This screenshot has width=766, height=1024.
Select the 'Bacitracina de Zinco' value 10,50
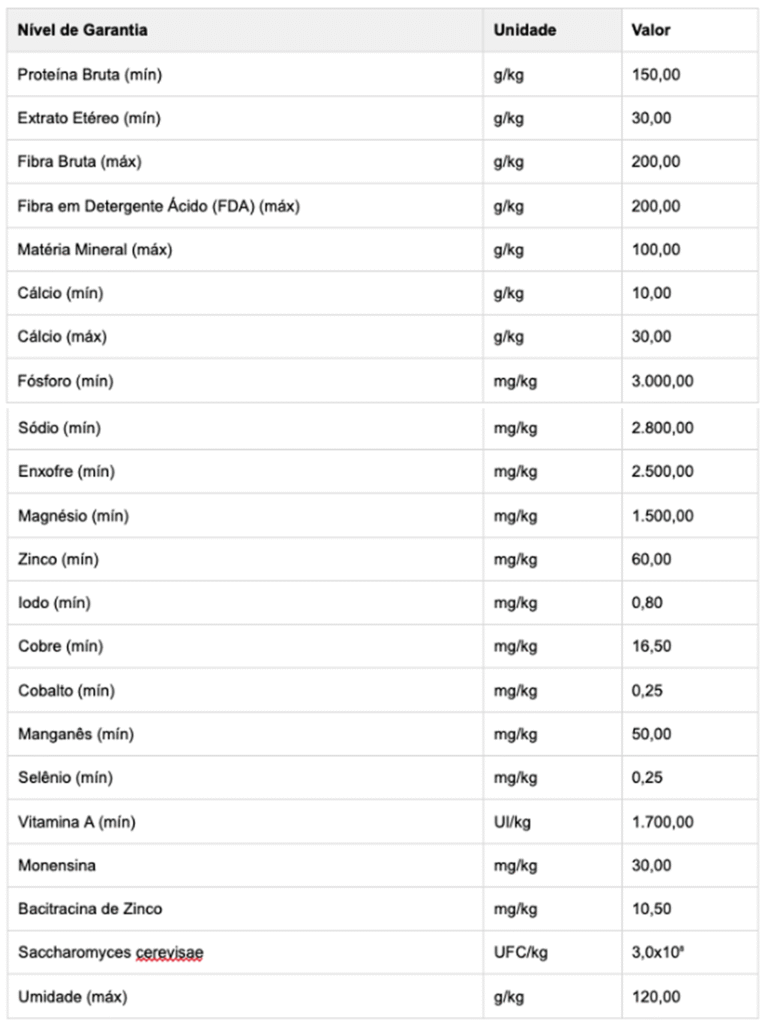click(x=651, y=908)
